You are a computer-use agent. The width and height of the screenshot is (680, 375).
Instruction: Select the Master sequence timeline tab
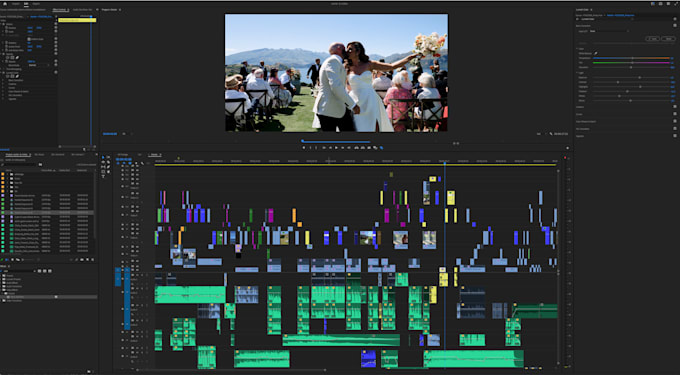pyautogui.click(x=154, y=154)
